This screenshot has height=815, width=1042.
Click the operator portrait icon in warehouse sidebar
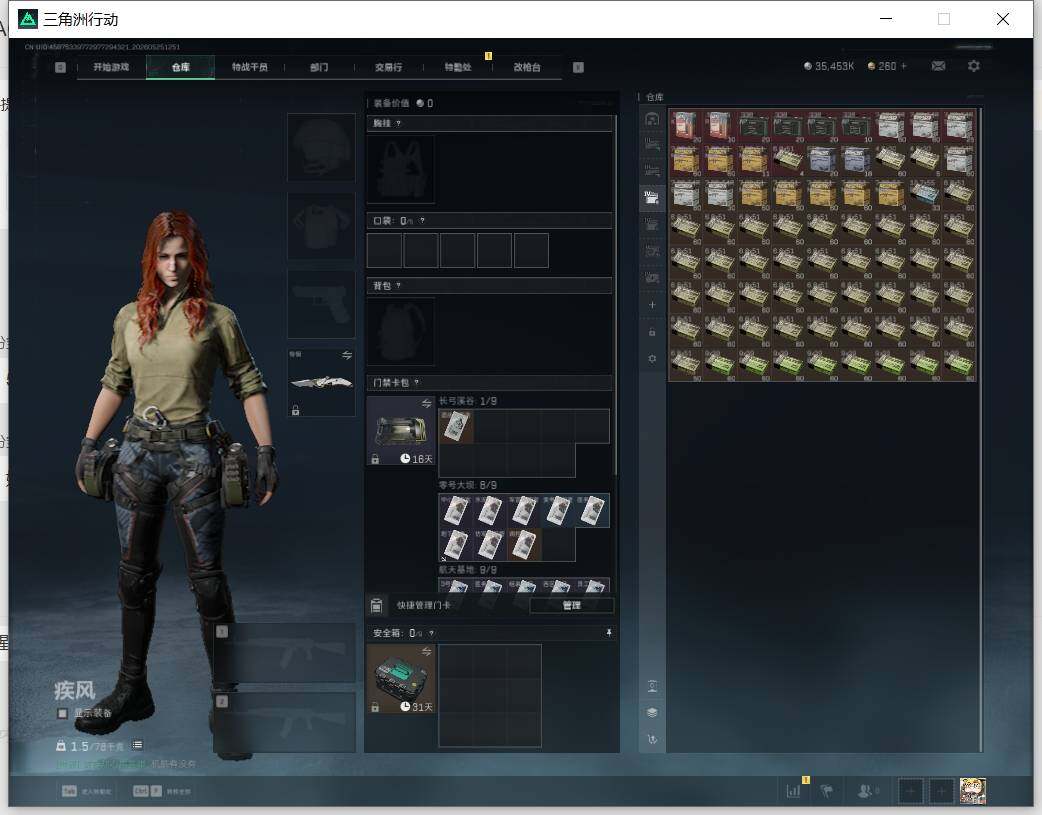coord(652,686)
